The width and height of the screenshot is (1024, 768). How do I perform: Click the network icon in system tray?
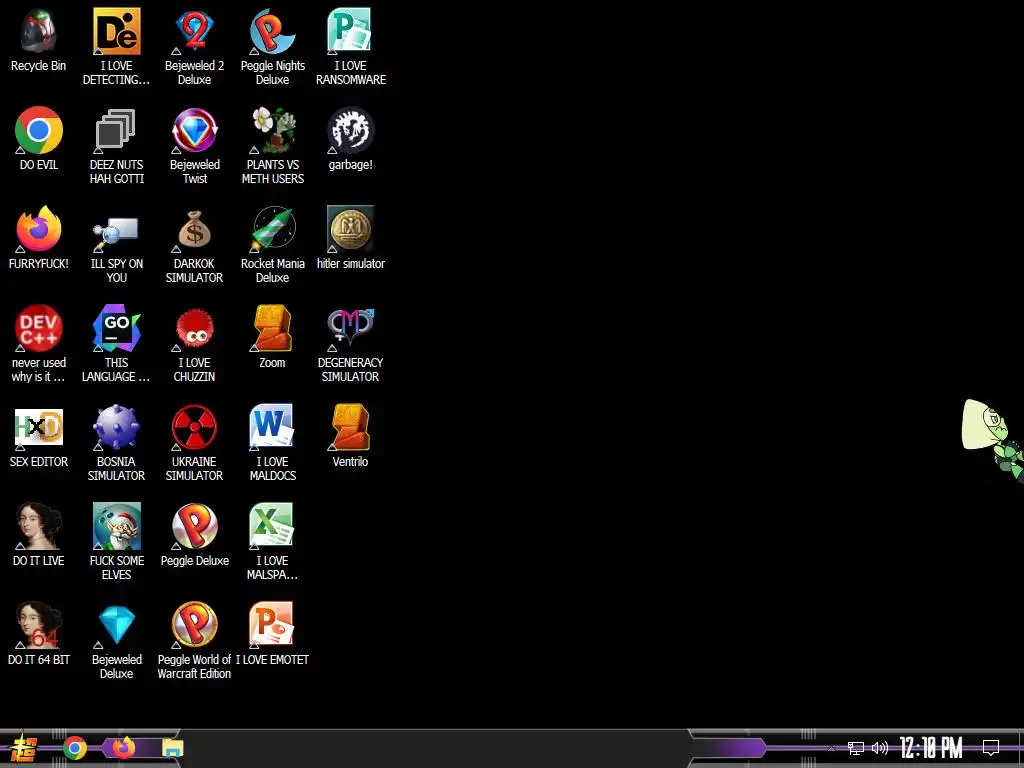(856, 748)
